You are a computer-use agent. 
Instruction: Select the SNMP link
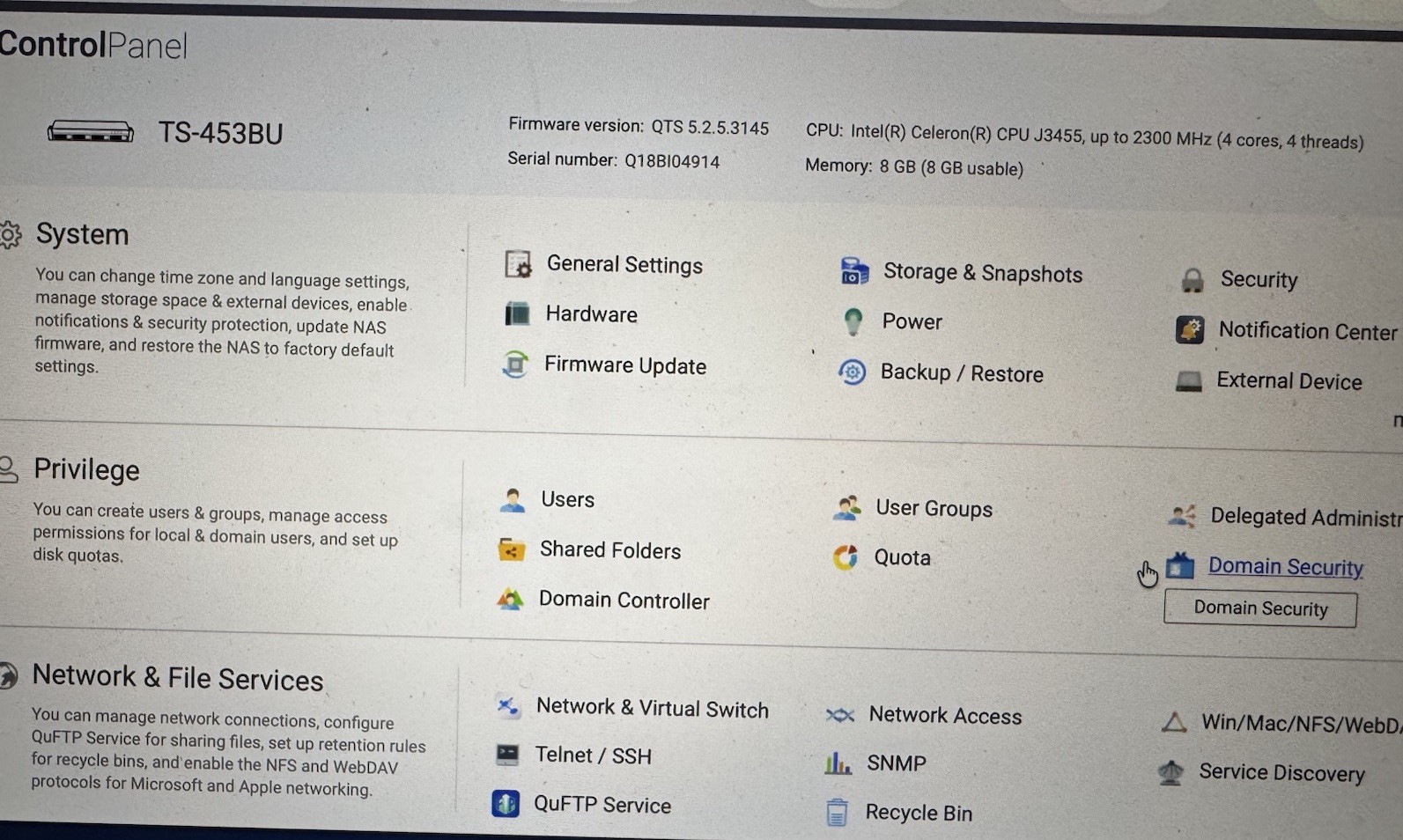[897, 763]
